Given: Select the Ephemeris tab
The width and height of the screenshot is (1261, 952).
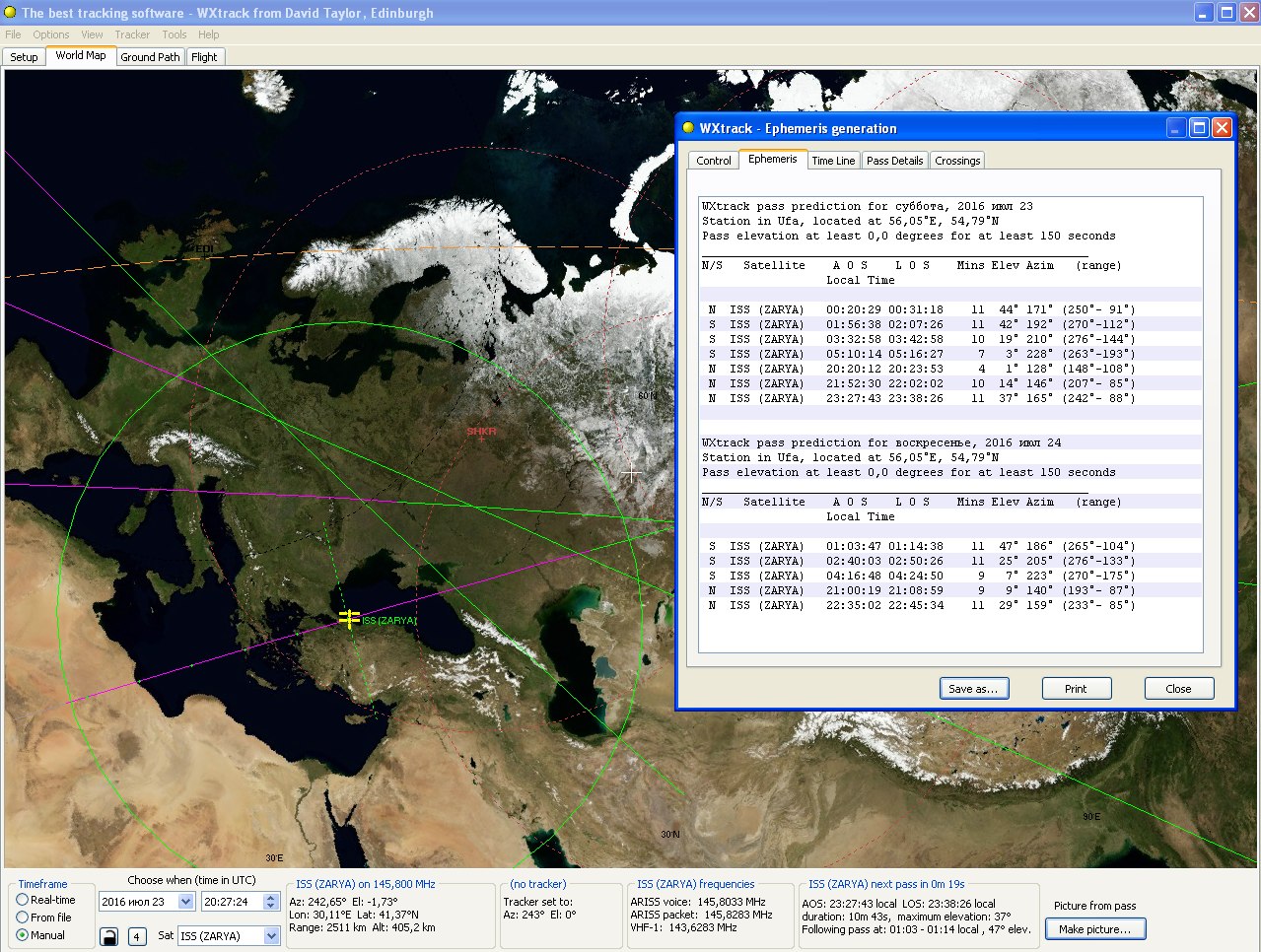Looking at the screenshot, I should [x=772, y=159].
